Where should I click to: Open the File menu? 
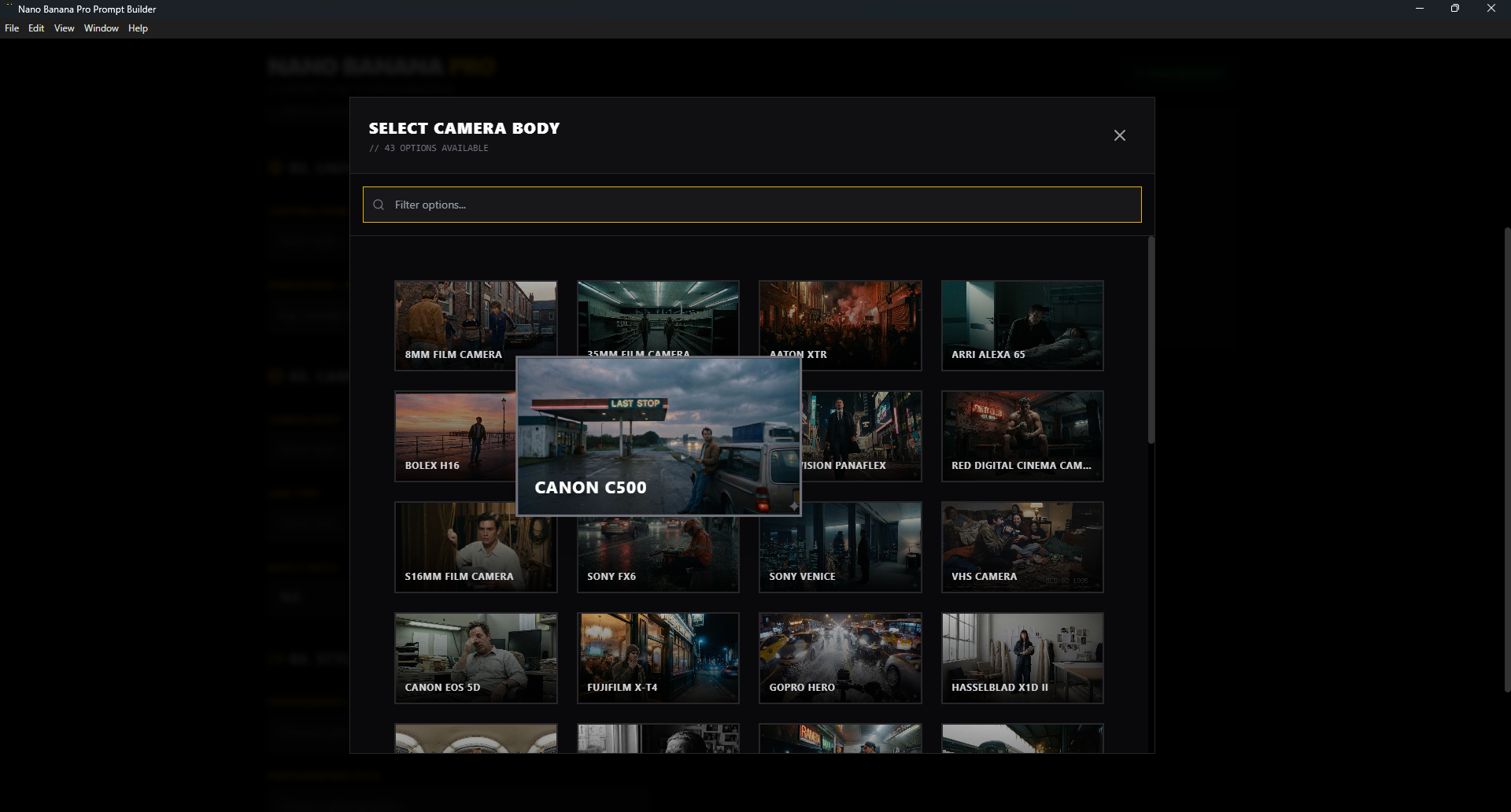tap(12, 28)
